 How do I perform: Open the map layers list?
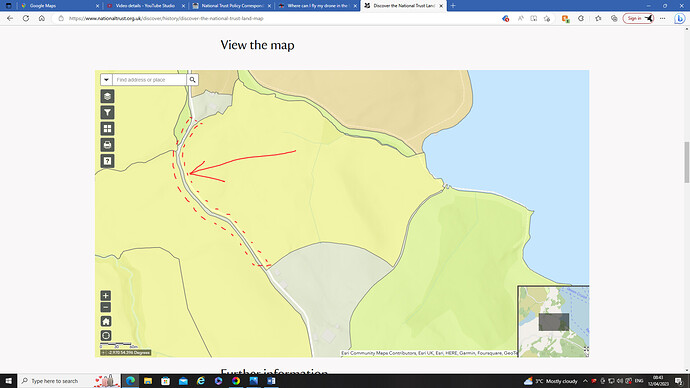(x=107, y=96)
